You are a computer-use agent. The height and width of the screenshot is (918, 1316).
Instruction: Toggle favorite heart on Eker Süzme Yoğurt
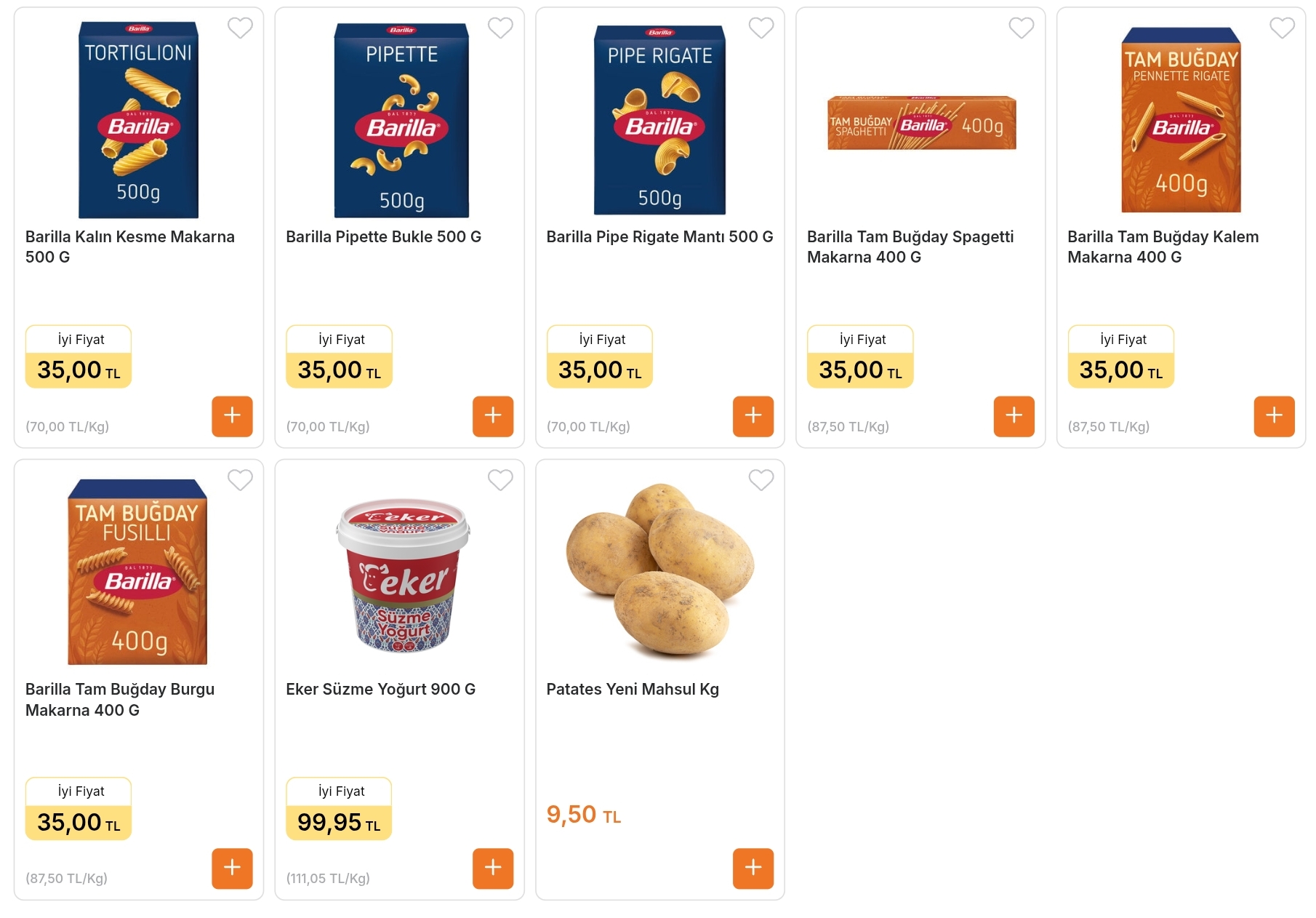(x=500, y=480)
